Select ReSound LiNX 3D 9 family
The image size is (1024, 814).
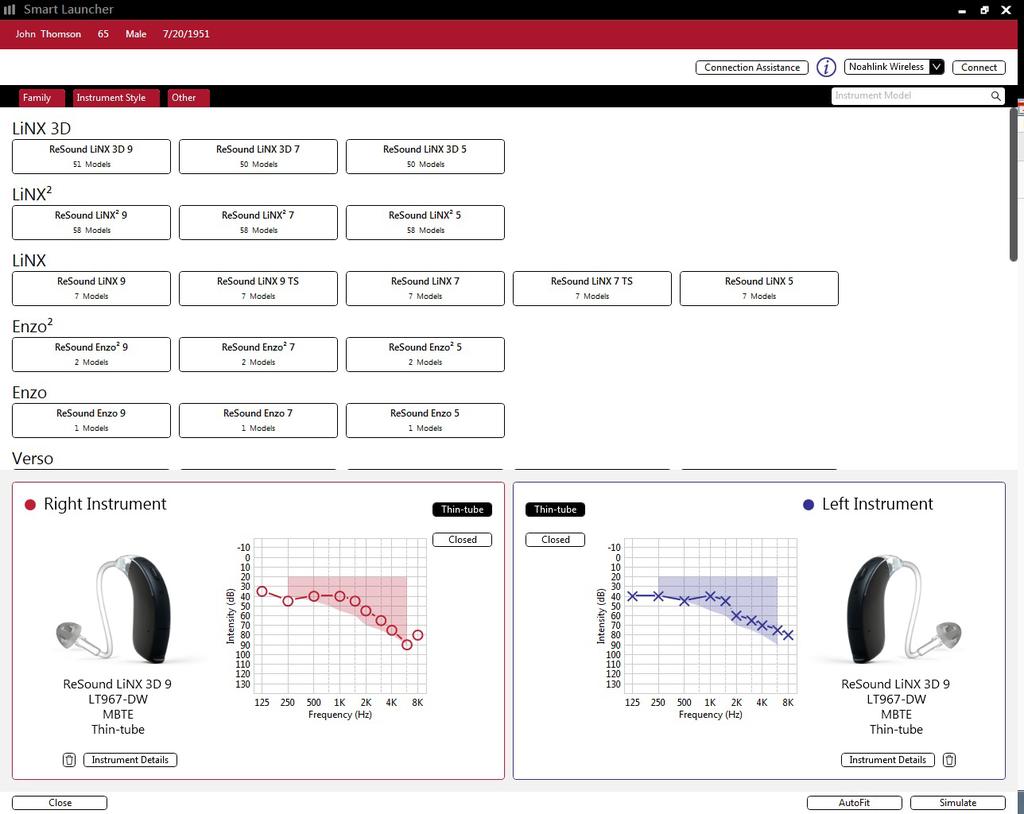(x=91, y=156)
